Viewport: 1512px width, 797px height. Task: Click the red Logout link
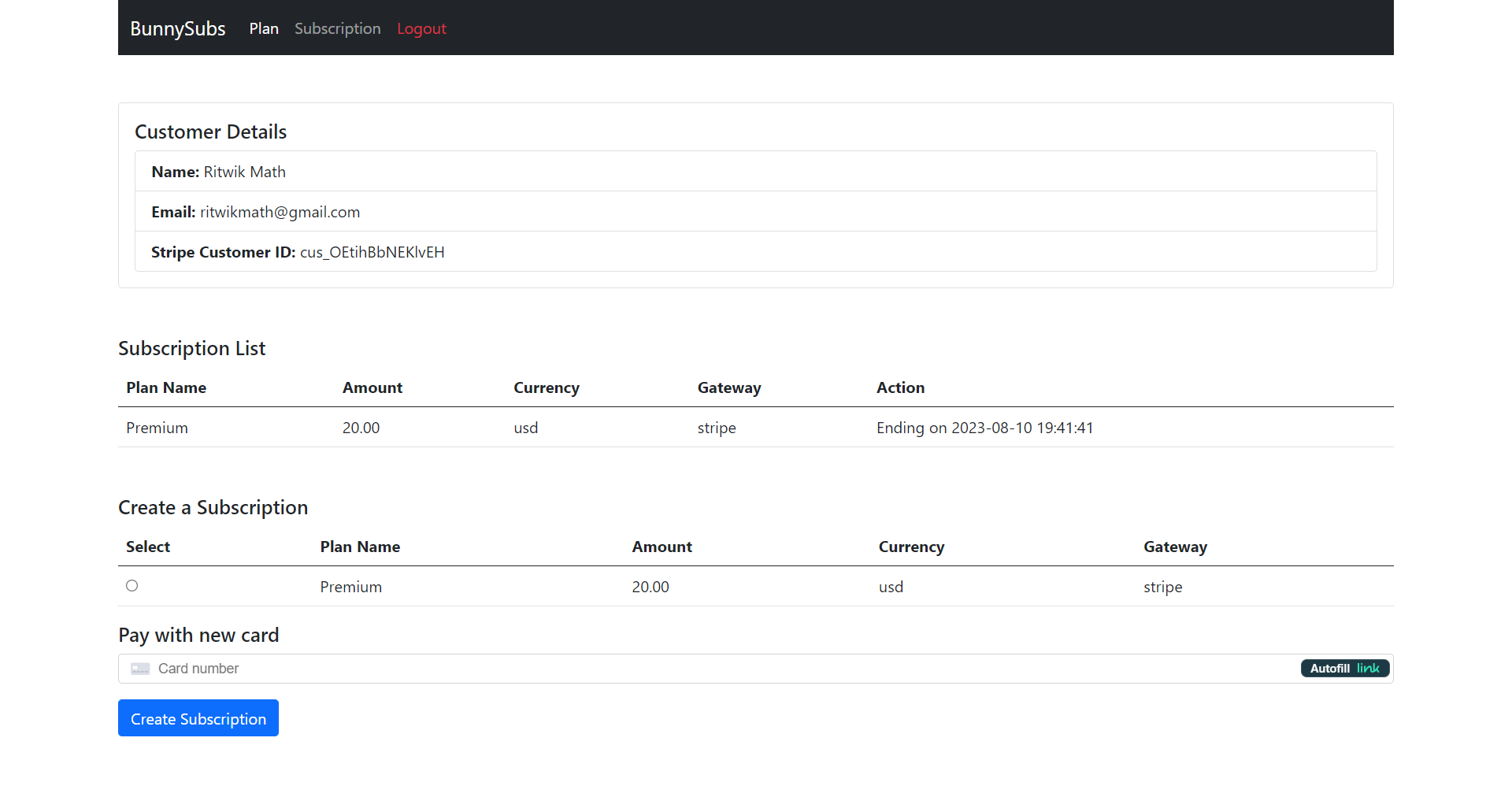[421, 28]
